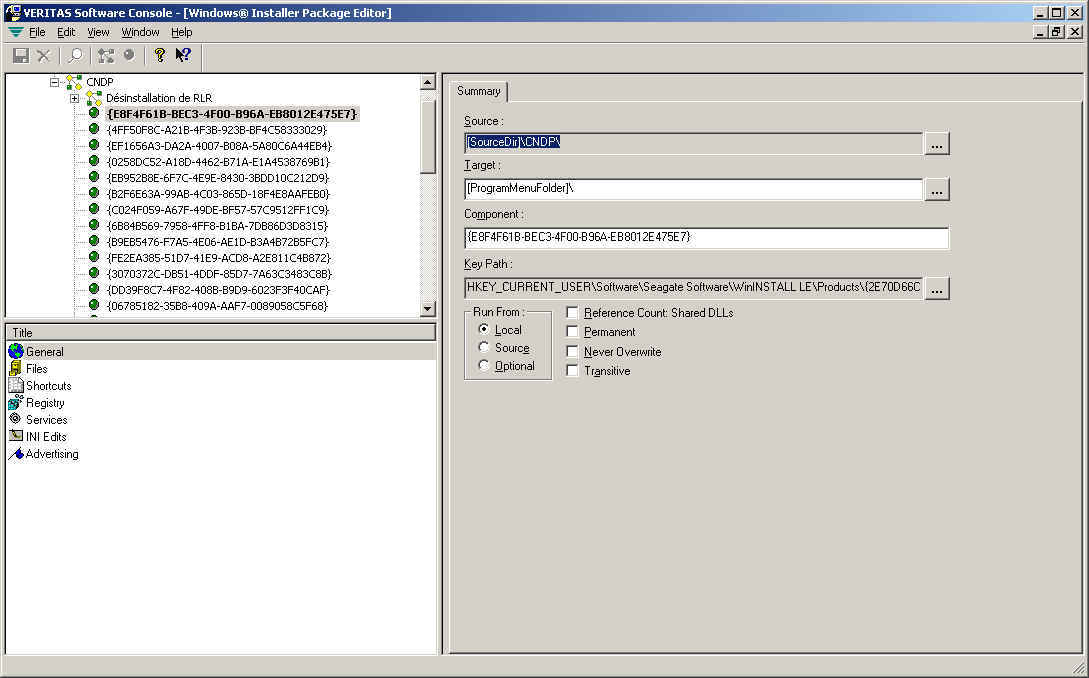The image size is (1089, 678).
Task: Select component {06785182-35B8-409A-AAF7-0089058C5F68}
Action: [x=217, y=306]
